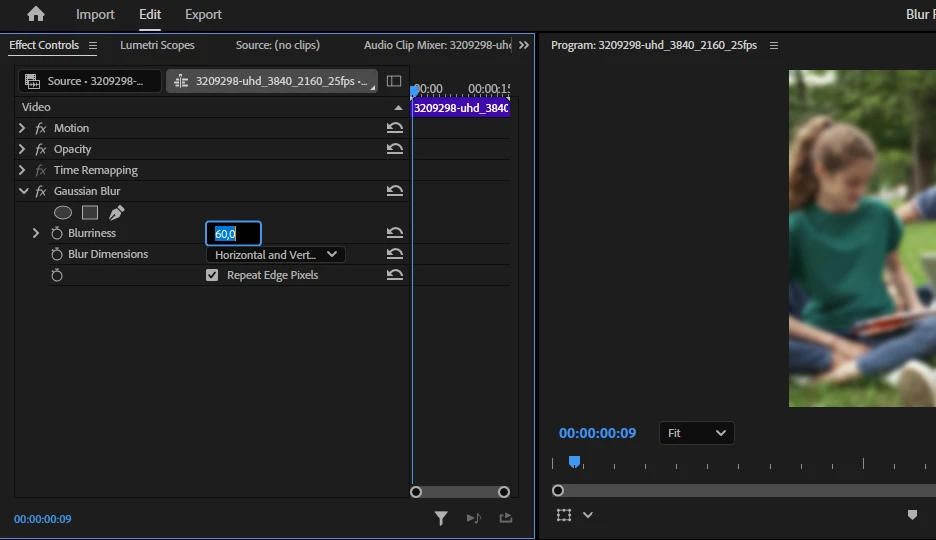Open the Program monitor panel menu

[774, 45]
